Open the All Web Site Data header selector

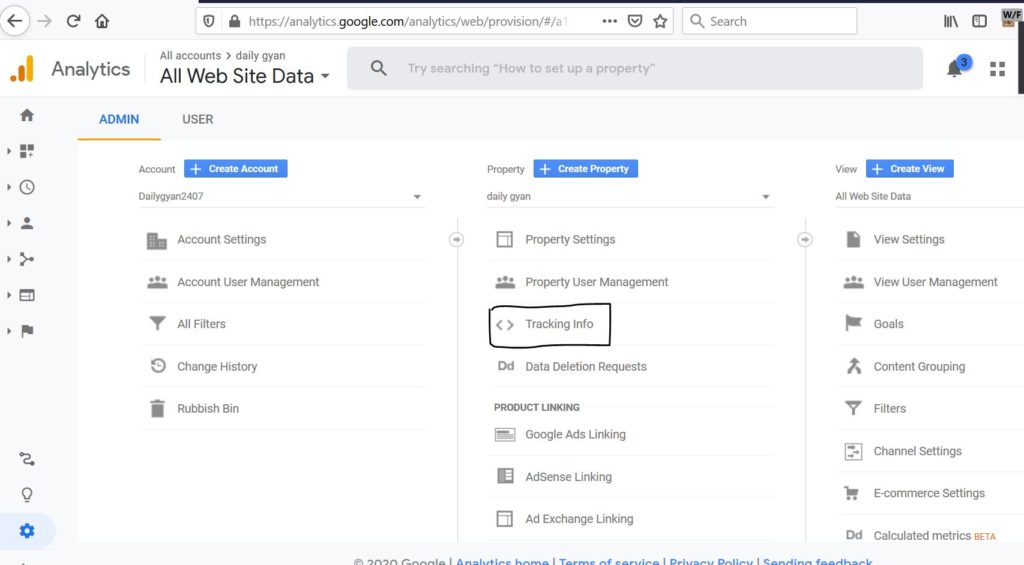pos(244,76)
